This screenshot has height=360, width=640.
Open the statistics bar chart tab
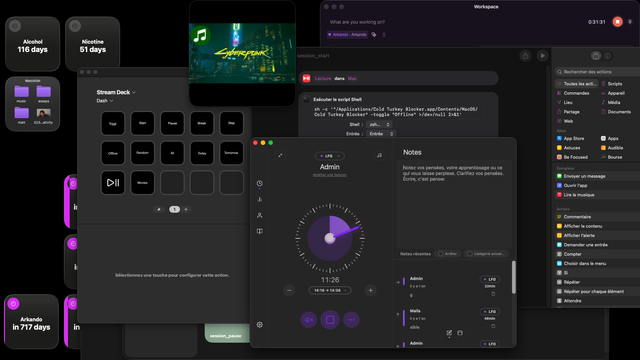pos(260,199)
